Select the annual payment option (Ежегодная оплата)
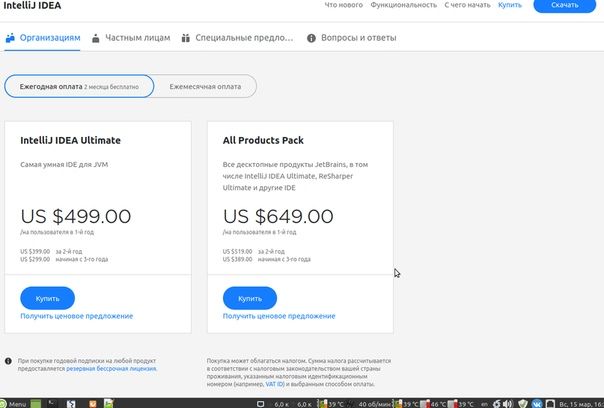Viewport: 604px width, 408px height. click(79, 86)
